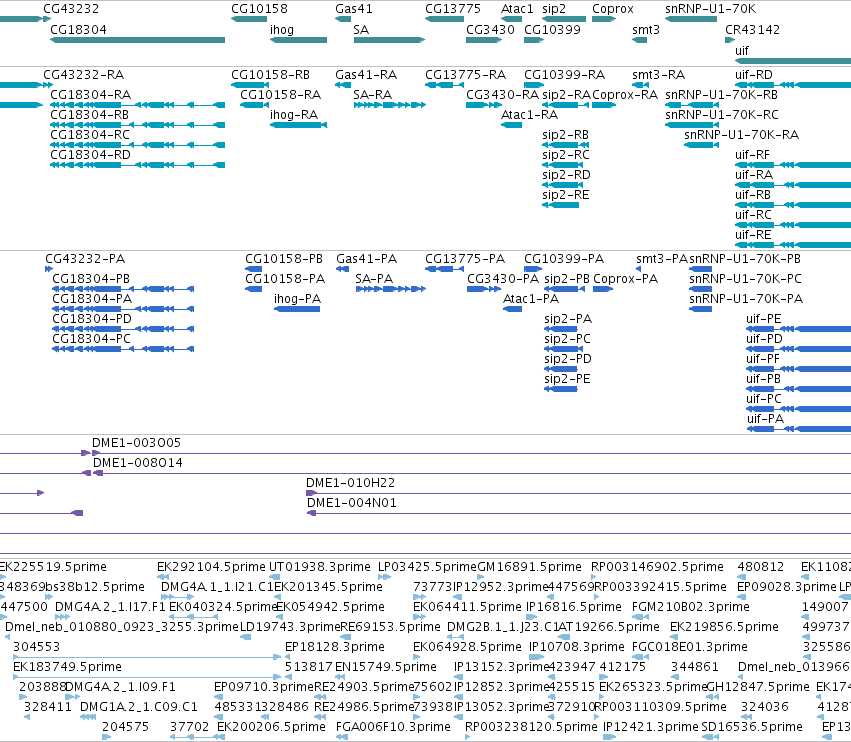Select transcript CG43232-RA label

click(x=84, y=74)
